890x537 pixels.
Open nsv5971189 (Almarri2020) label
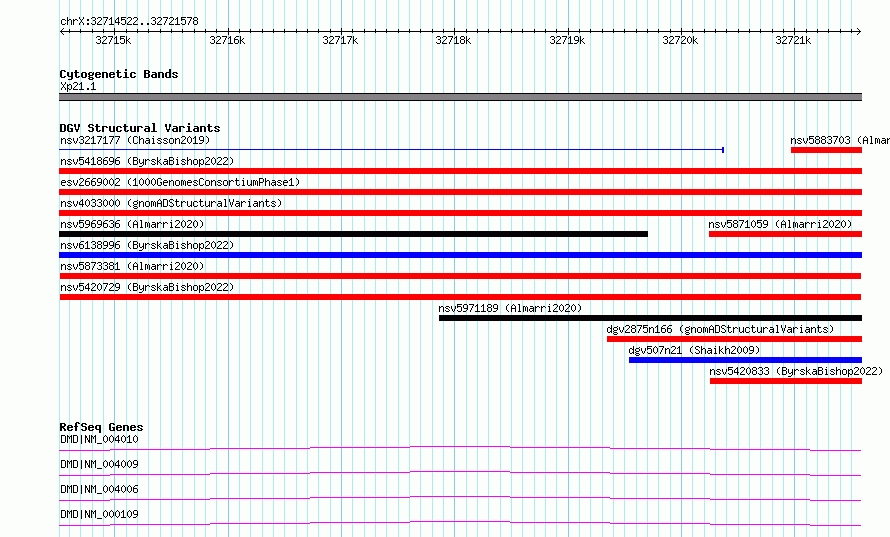click(x=510, y=308)
